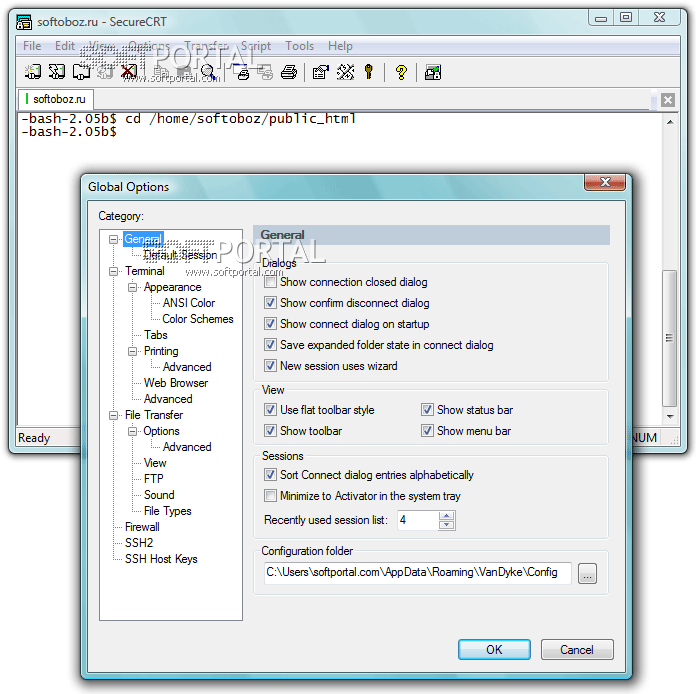
Task: Collapse the Appearance tree node
Action: click(132, 287)
